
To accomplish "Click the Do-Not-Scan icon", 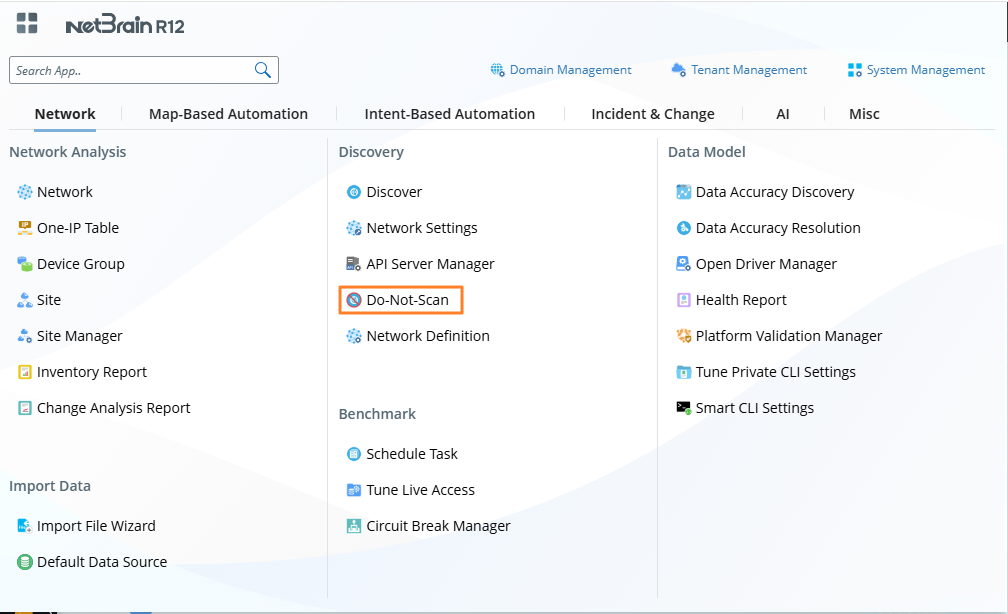I will tap(354, 300).
